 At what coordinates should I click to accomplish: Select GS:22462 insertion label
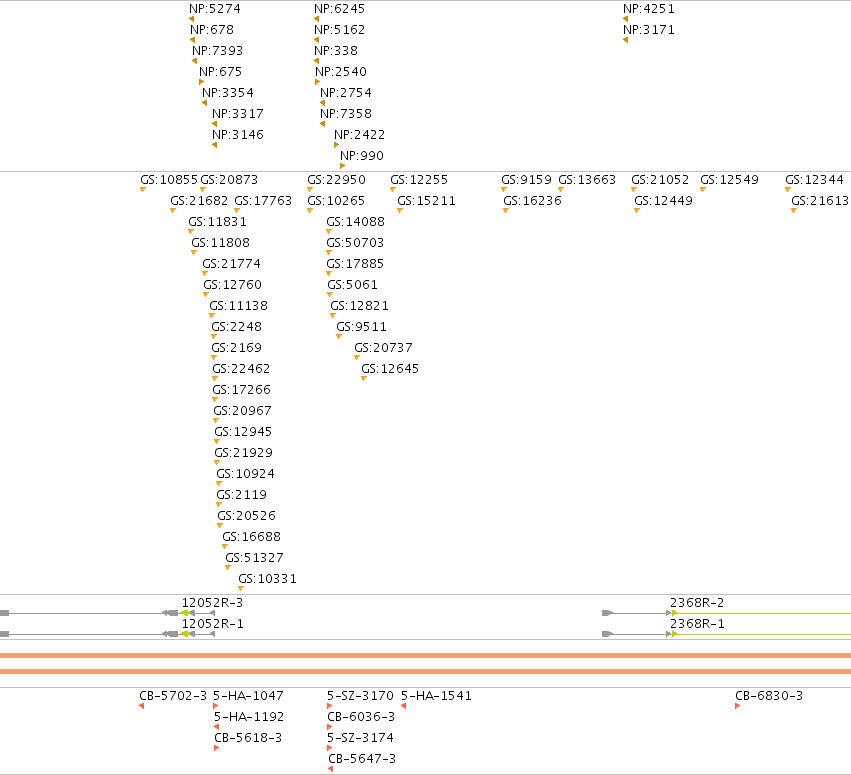coord(241,369)
